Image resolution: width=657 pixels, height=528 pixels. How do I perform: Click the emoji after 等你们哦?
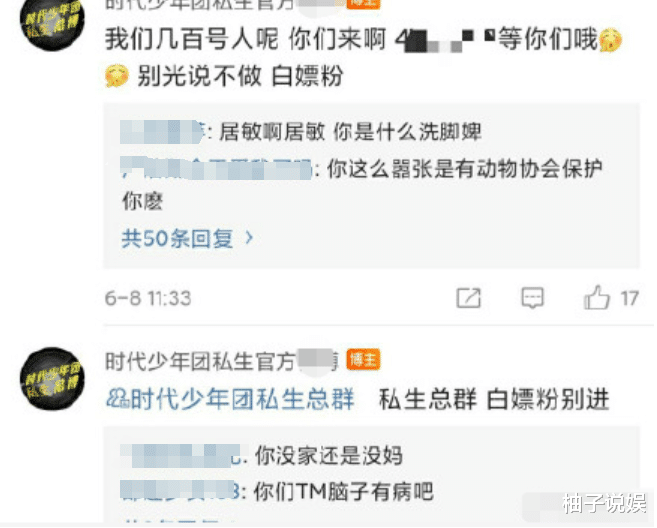611,40
